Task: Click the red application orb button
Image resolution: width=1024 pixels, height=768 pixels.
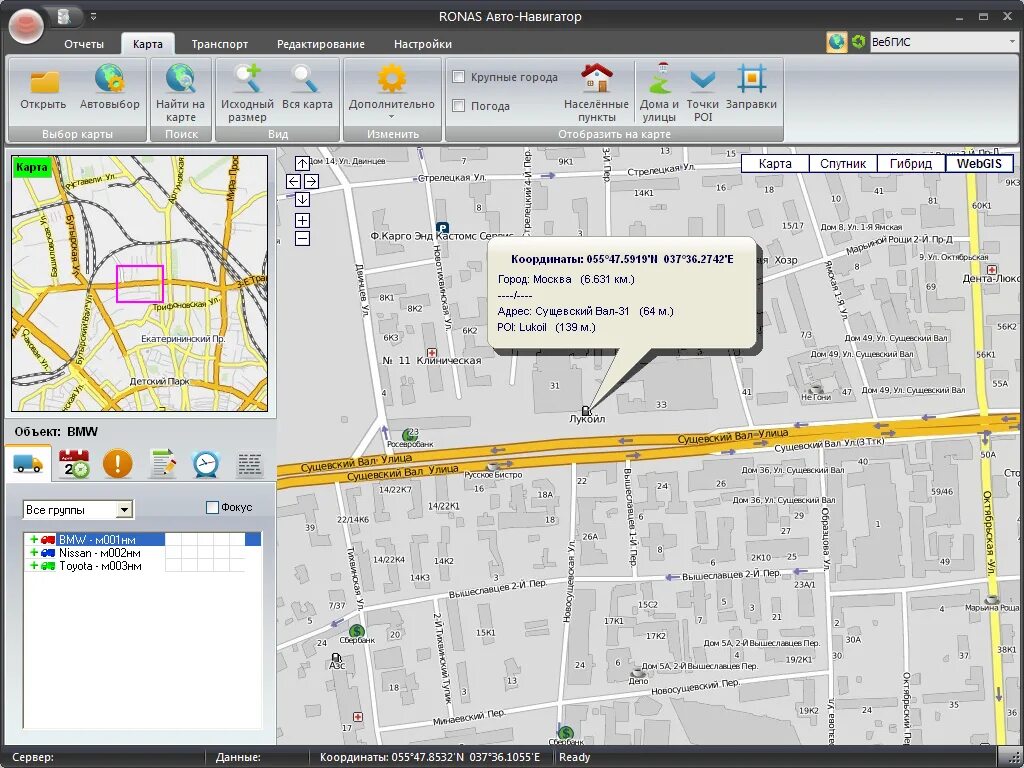Action: [x=27, y=25]
